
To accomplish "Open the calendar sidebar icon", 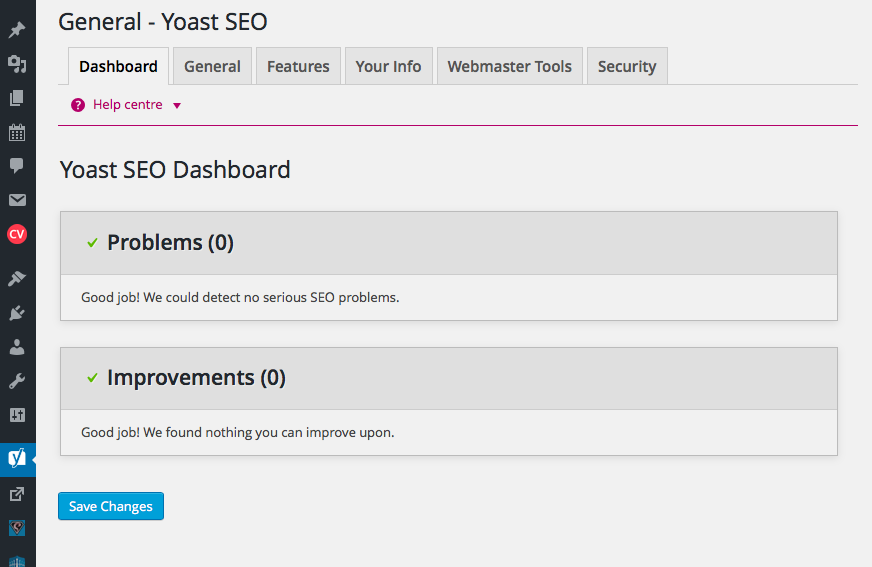I will coord(17,132).
